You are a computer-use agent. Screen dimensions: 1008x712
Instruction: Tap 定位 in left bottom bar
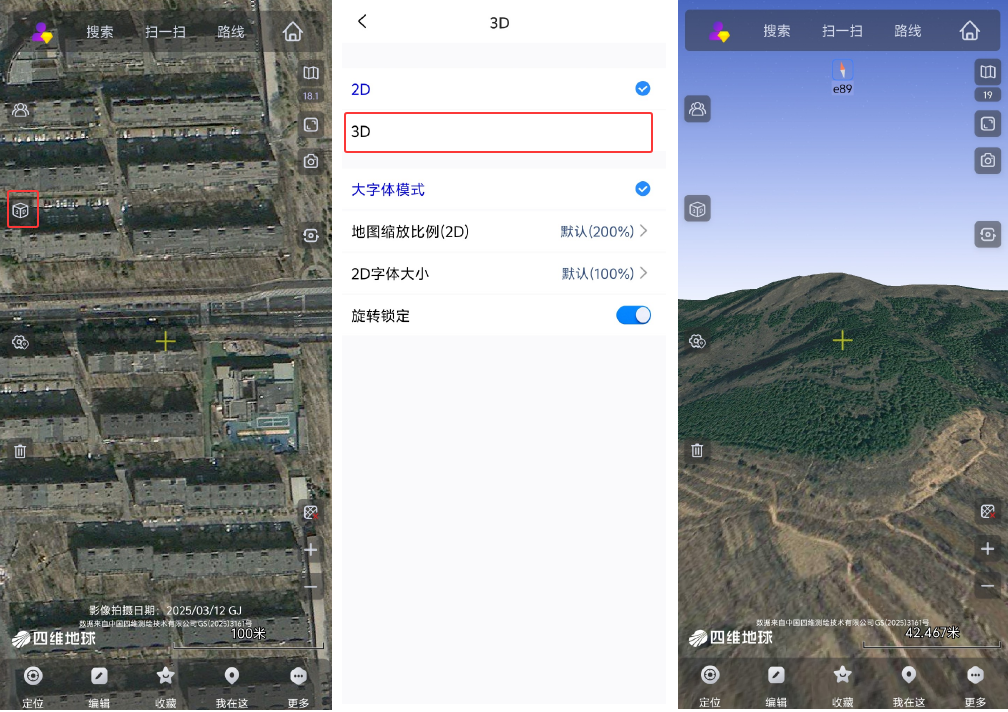click(x=33, y=686)
